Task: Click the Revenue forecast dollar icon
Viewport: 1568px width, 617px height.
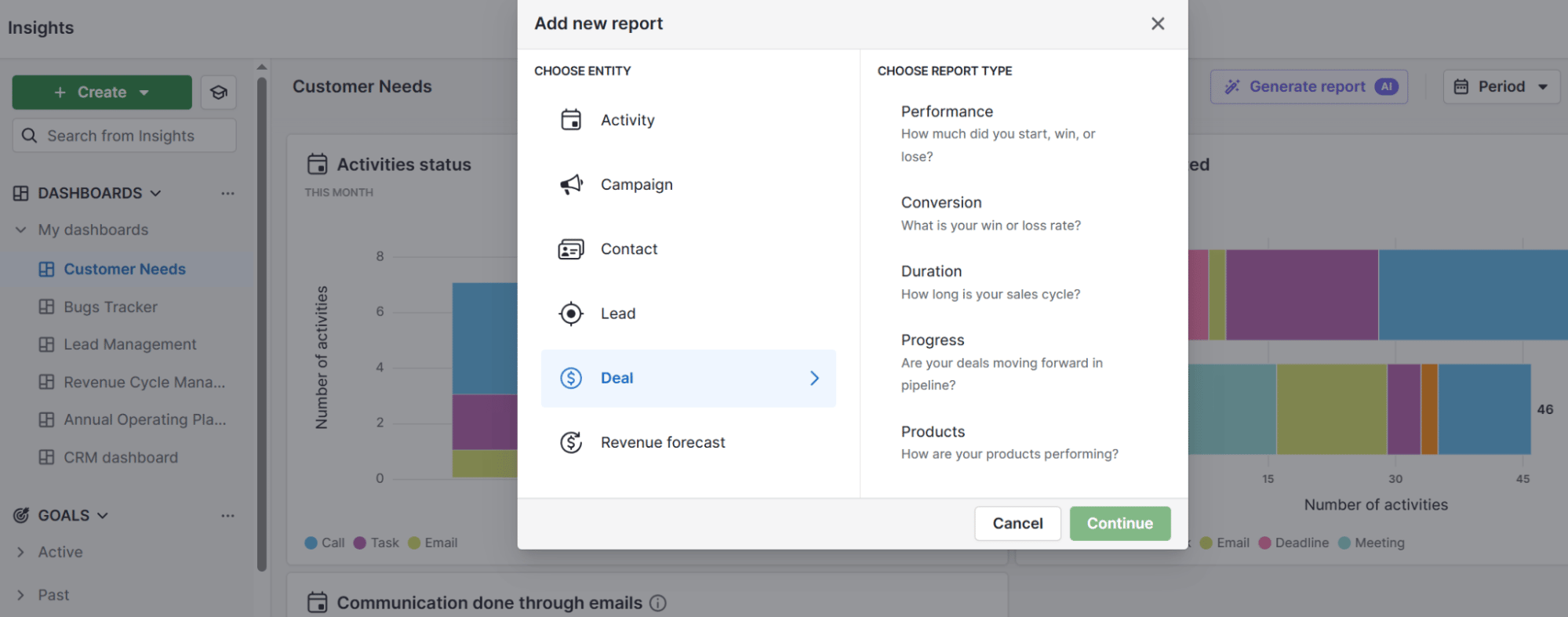Action: pyautogui.click(x=571, y=443)
